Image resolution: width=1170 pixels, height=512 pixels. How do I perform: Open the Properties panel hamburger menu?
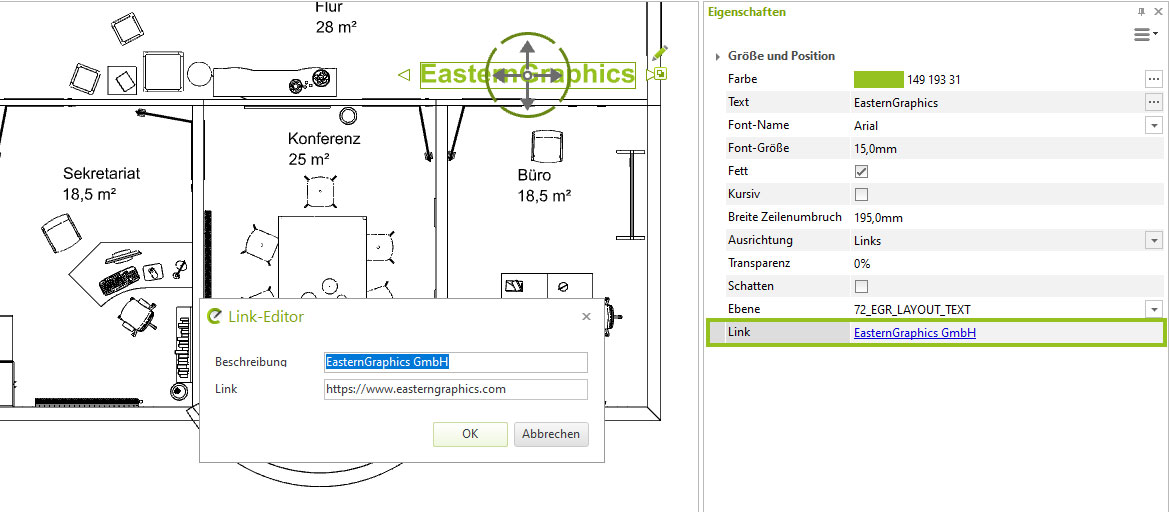(1145, 34)
